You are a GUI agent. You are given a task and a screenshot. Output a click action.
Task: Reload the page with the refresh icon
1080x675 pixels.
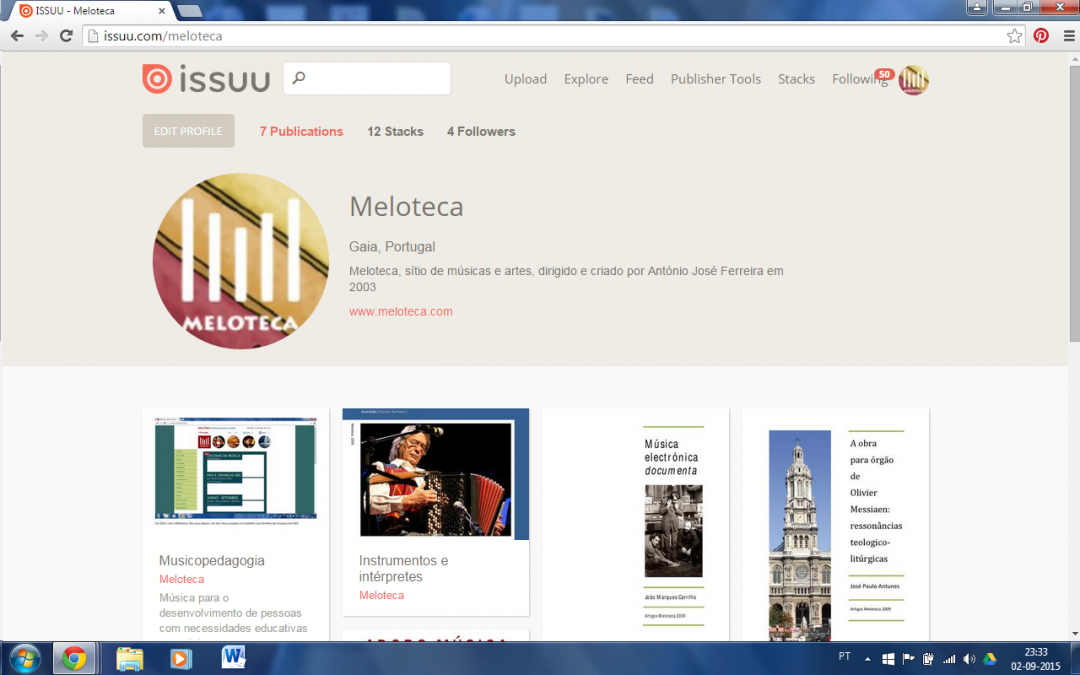tap(66, 36)
